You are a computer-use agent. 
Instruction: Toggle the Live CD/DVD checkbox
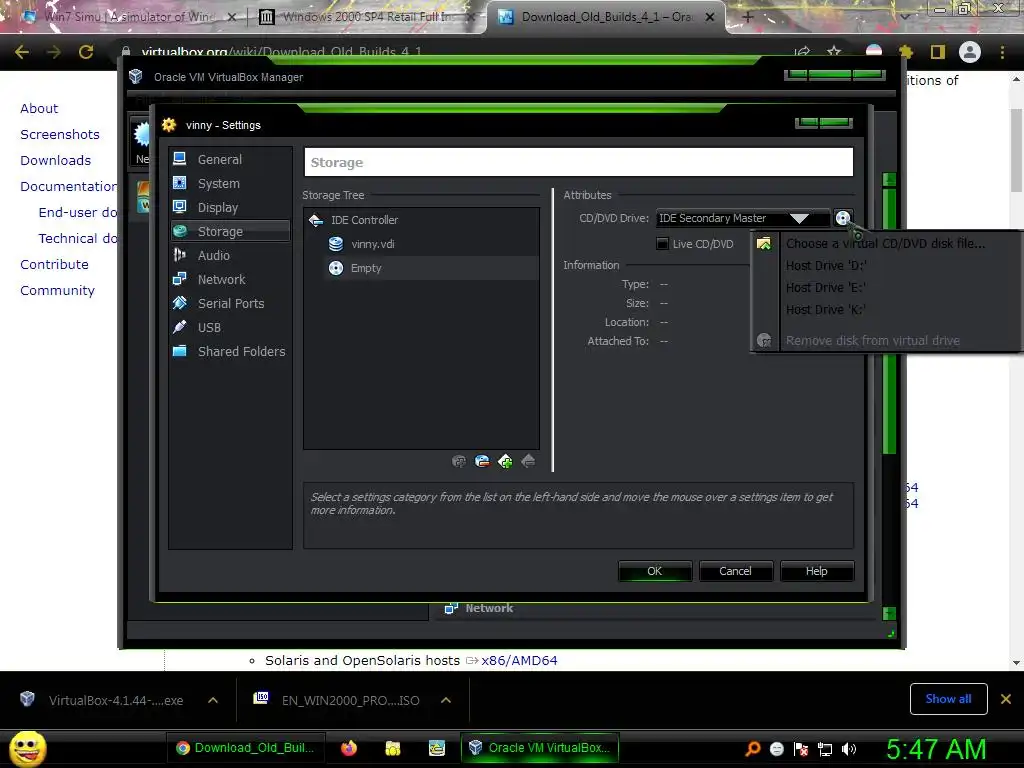pyautogui.click(x=662, y=244)
